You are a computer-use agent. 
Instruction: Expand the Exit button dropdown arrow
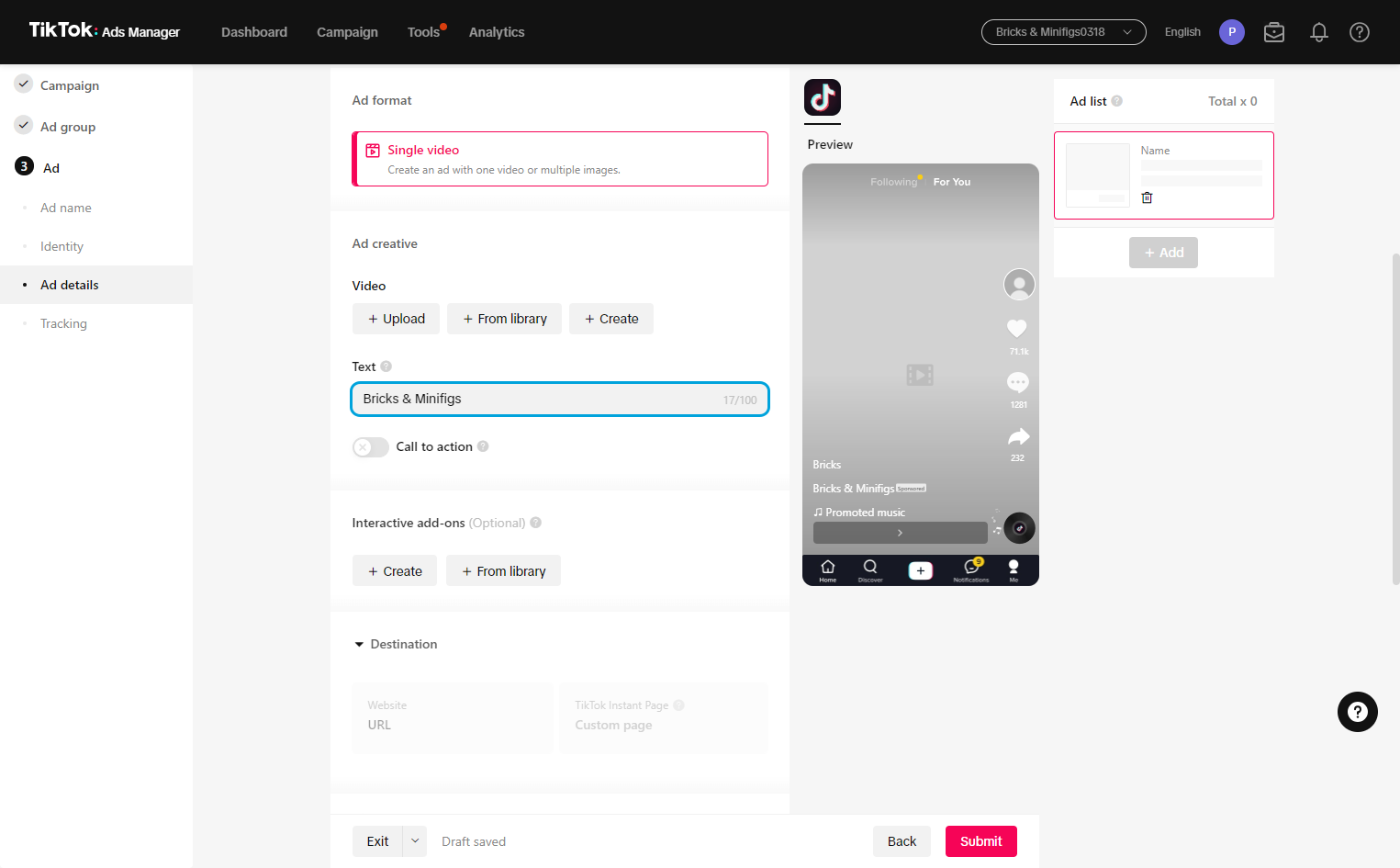coord(415,841)
